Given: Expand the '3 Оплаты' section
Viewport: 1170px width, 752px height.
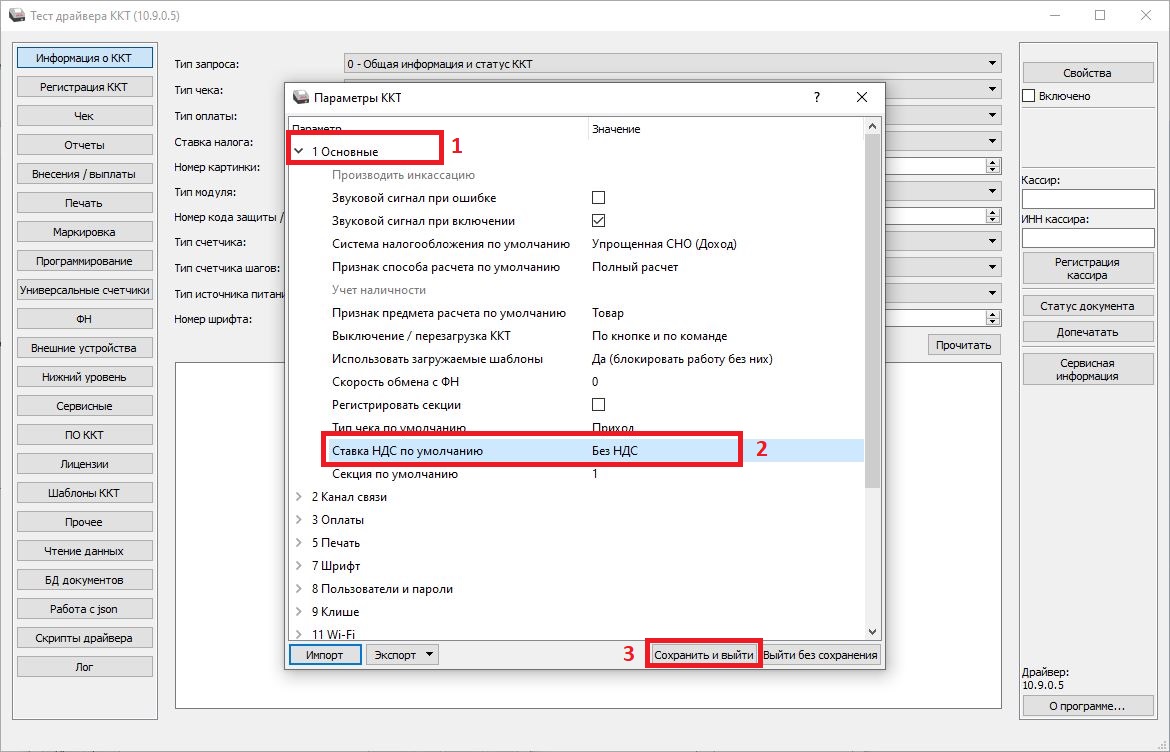Looking at the screenshot, I should [299, 520].
